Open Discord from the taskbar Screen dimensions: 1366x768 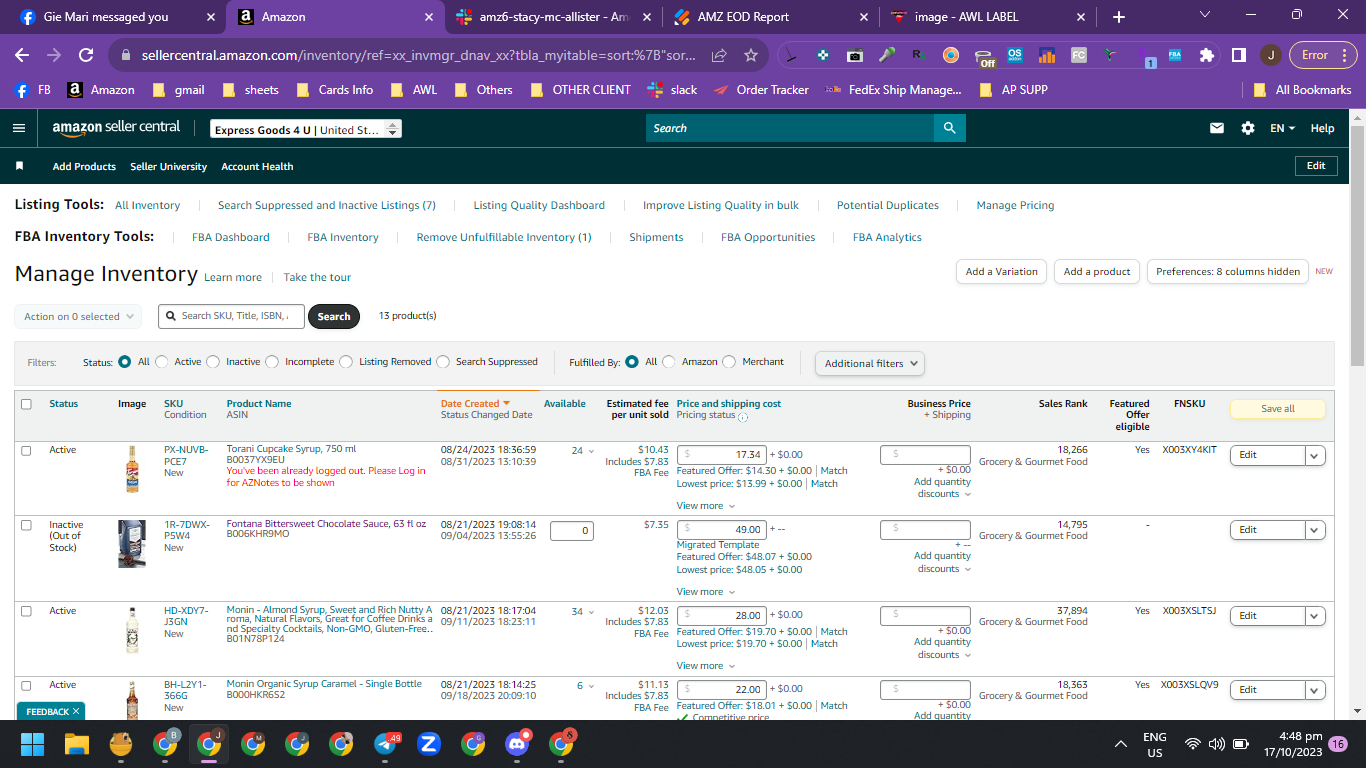pos(517,744)
